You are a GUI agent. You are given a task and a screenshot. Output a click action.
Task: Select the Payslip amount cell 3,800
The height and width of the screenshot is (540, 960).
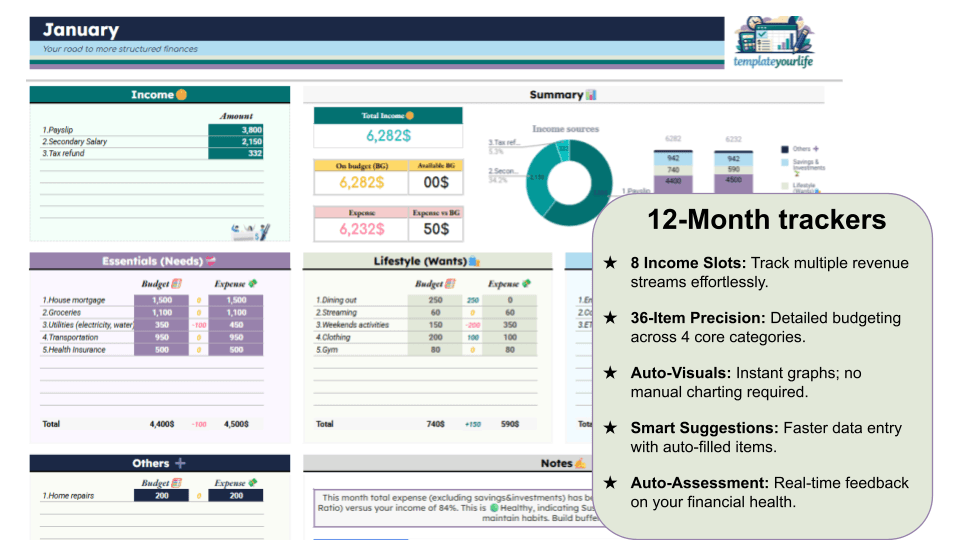click(x=236, y=130)
